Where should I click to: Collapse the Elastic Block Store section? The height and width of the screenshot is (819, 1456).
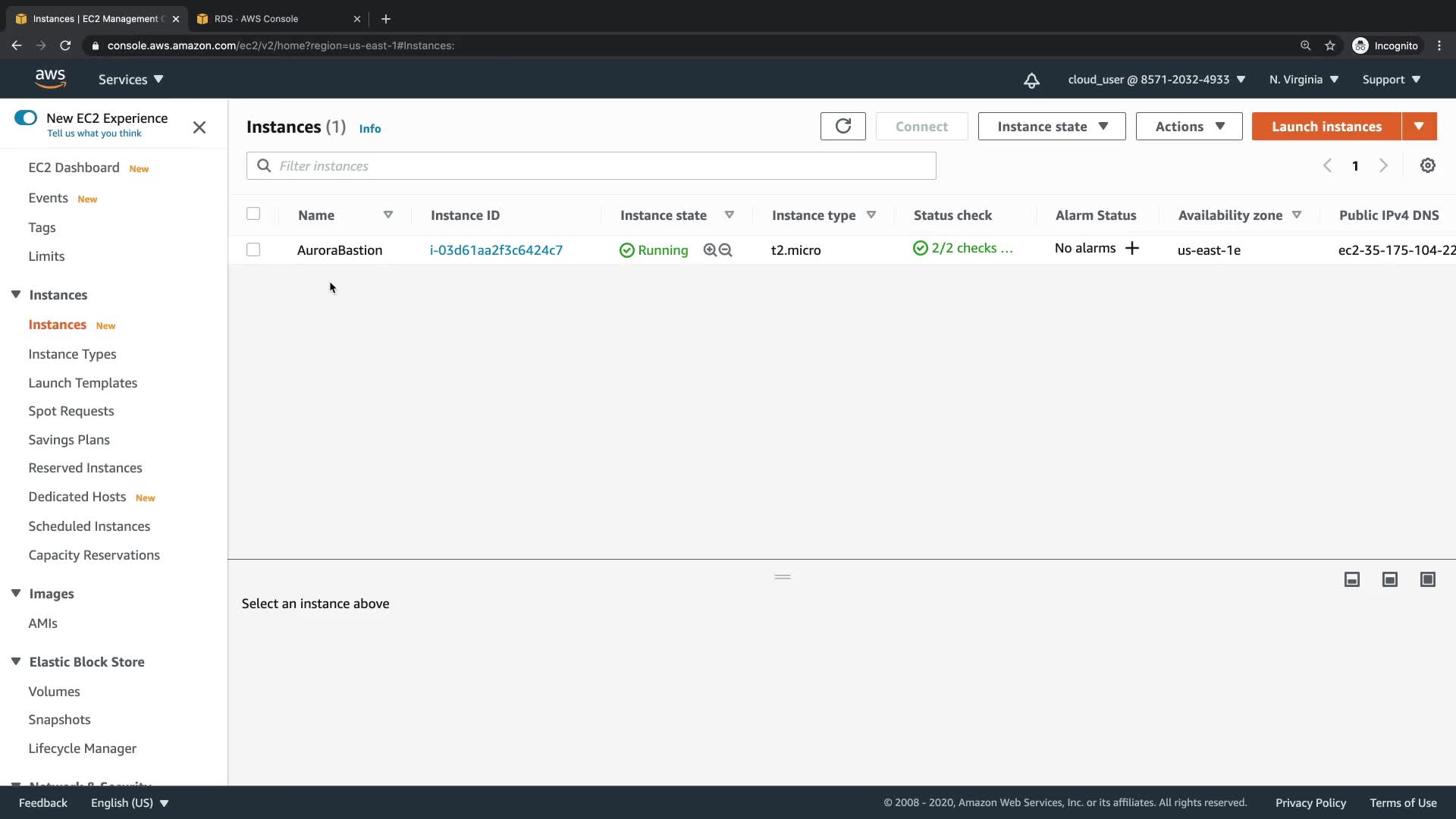coord(16,662)
